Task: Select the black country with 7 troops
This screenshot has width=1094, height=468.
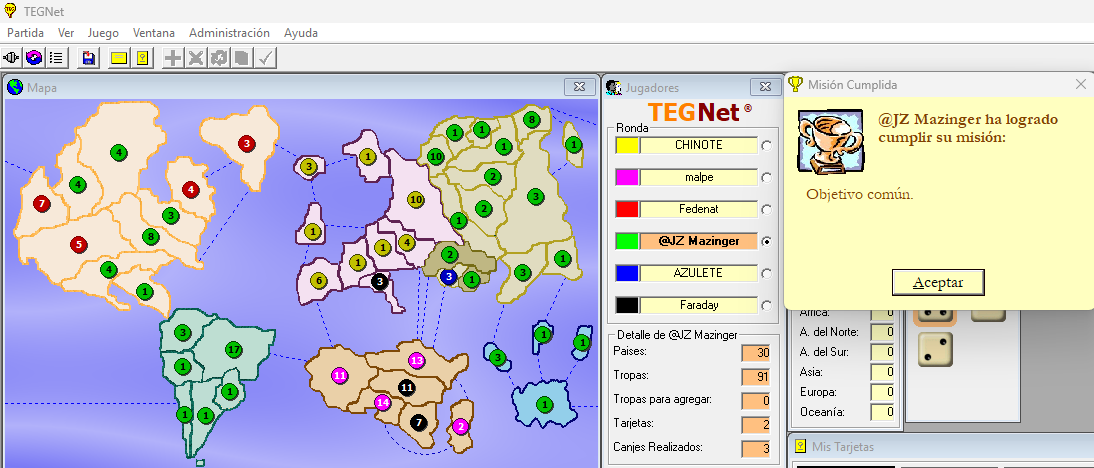Action: click(419, 422)
